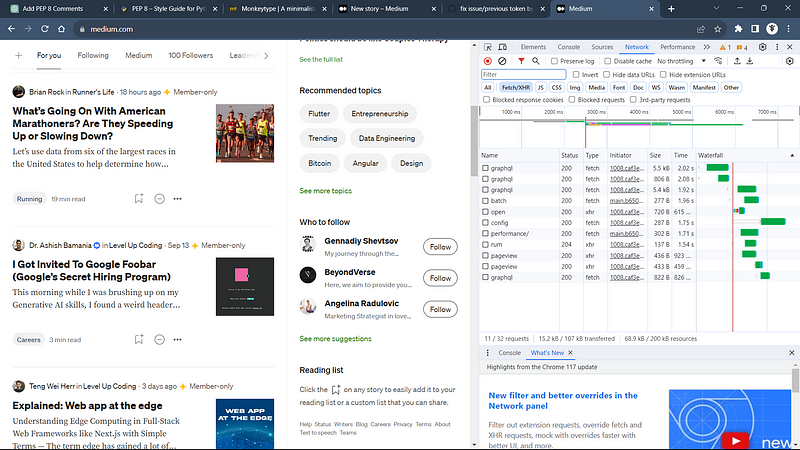
Task: Open the Chrome extensions puzzle icon
Action: pos(738,29)
